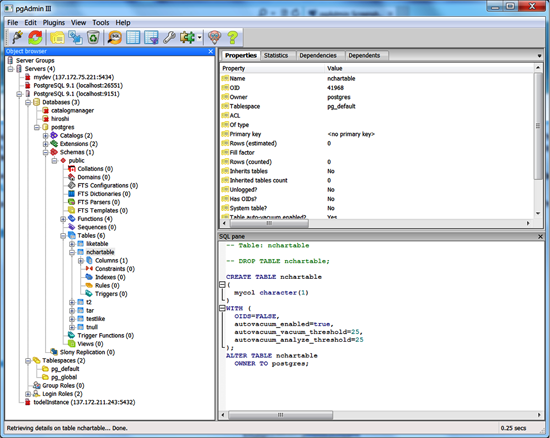Open the File menu
Viewport: 550px width, 438px height.
point(13,22)
